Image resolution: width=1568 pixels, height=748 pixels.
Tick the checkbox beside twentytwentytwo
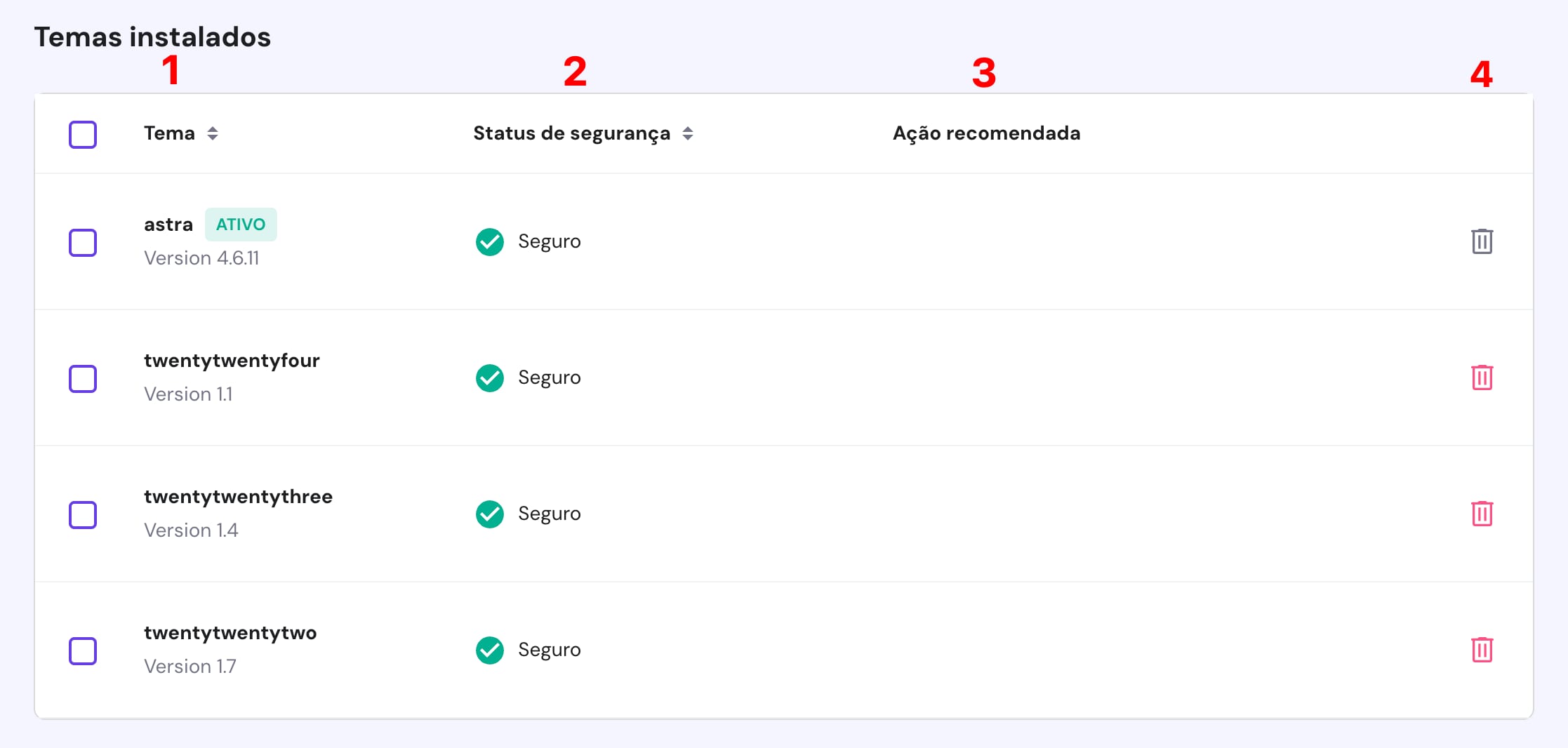pos(82,651)
